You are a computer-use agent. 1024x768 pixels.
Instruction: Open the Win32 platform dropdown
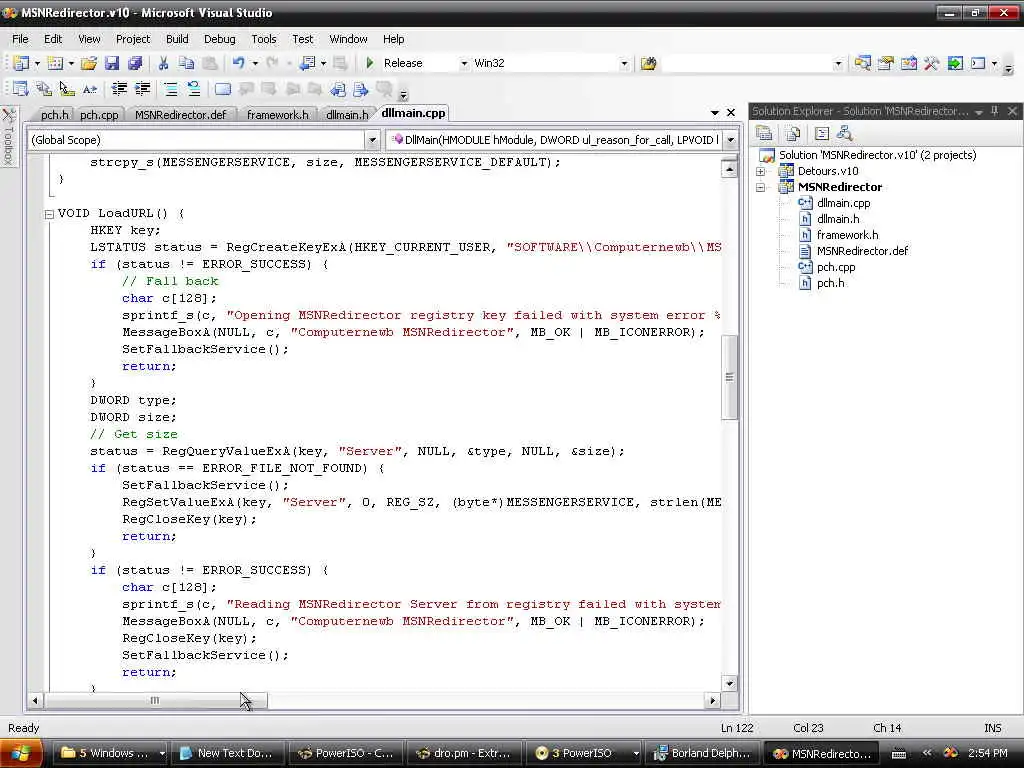point(624,63)
